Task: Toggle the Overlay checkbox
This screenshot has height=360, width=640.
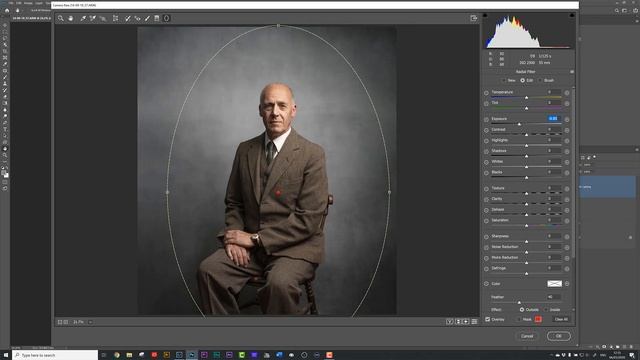Action: pyautogui.click(x=487, y=319)
